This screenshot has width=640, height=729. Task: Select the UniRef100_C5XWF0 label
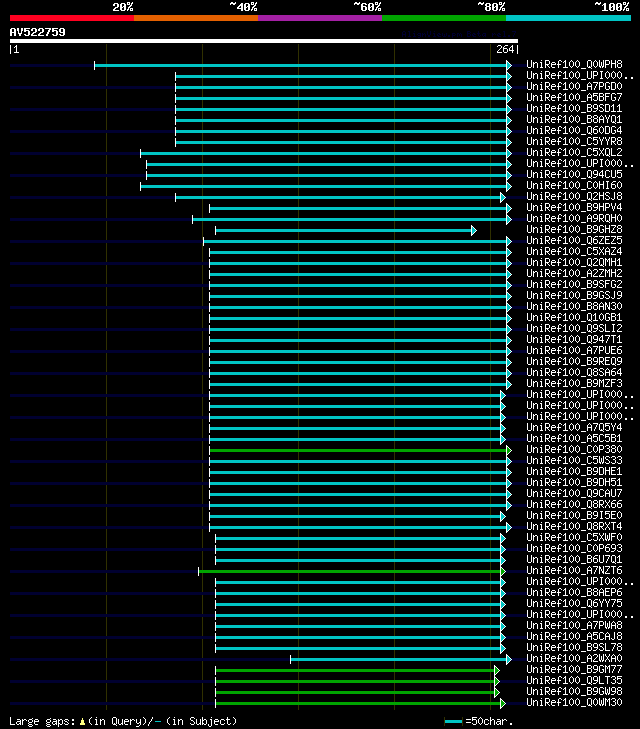point(574,537)
